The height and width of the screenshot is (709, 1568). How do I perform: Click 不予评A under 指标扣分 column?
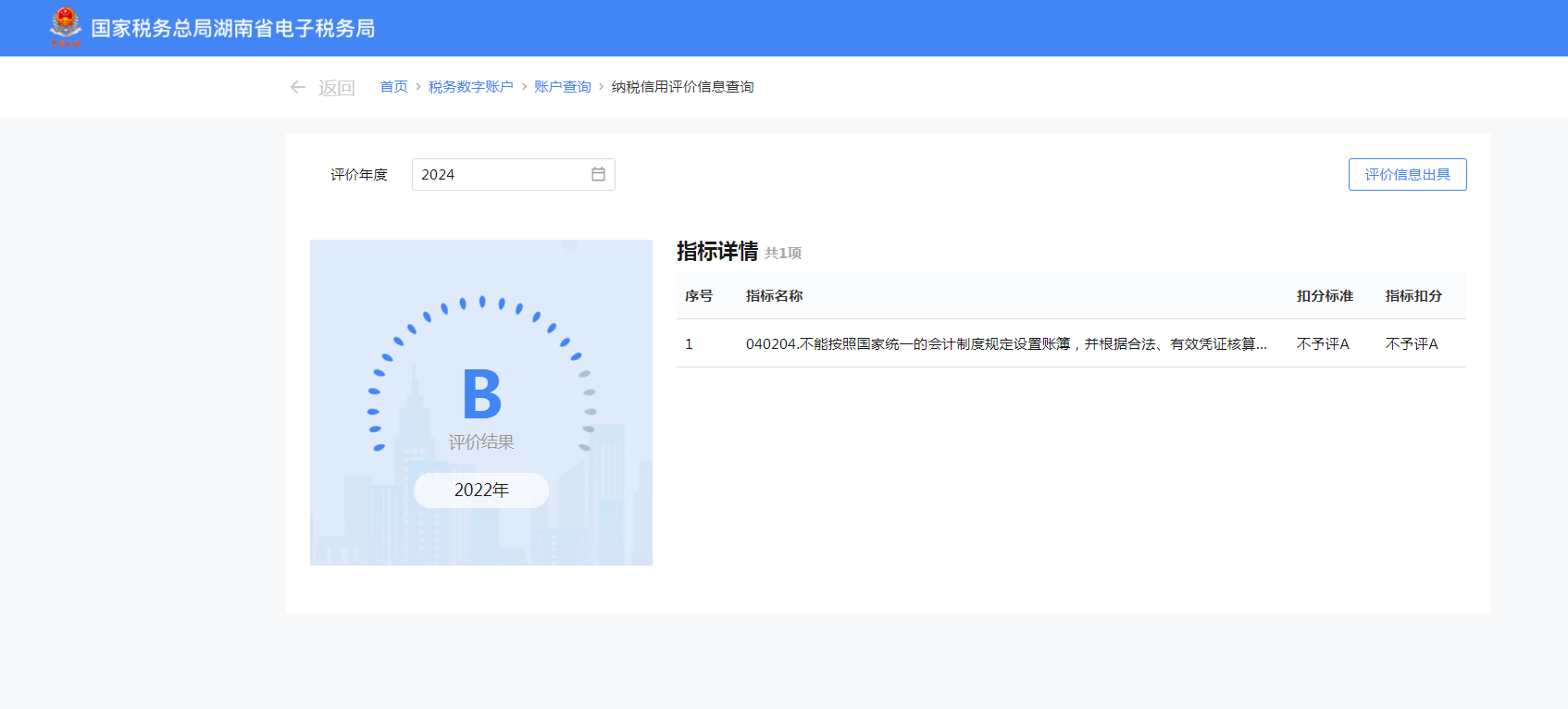coord(1412,344)
